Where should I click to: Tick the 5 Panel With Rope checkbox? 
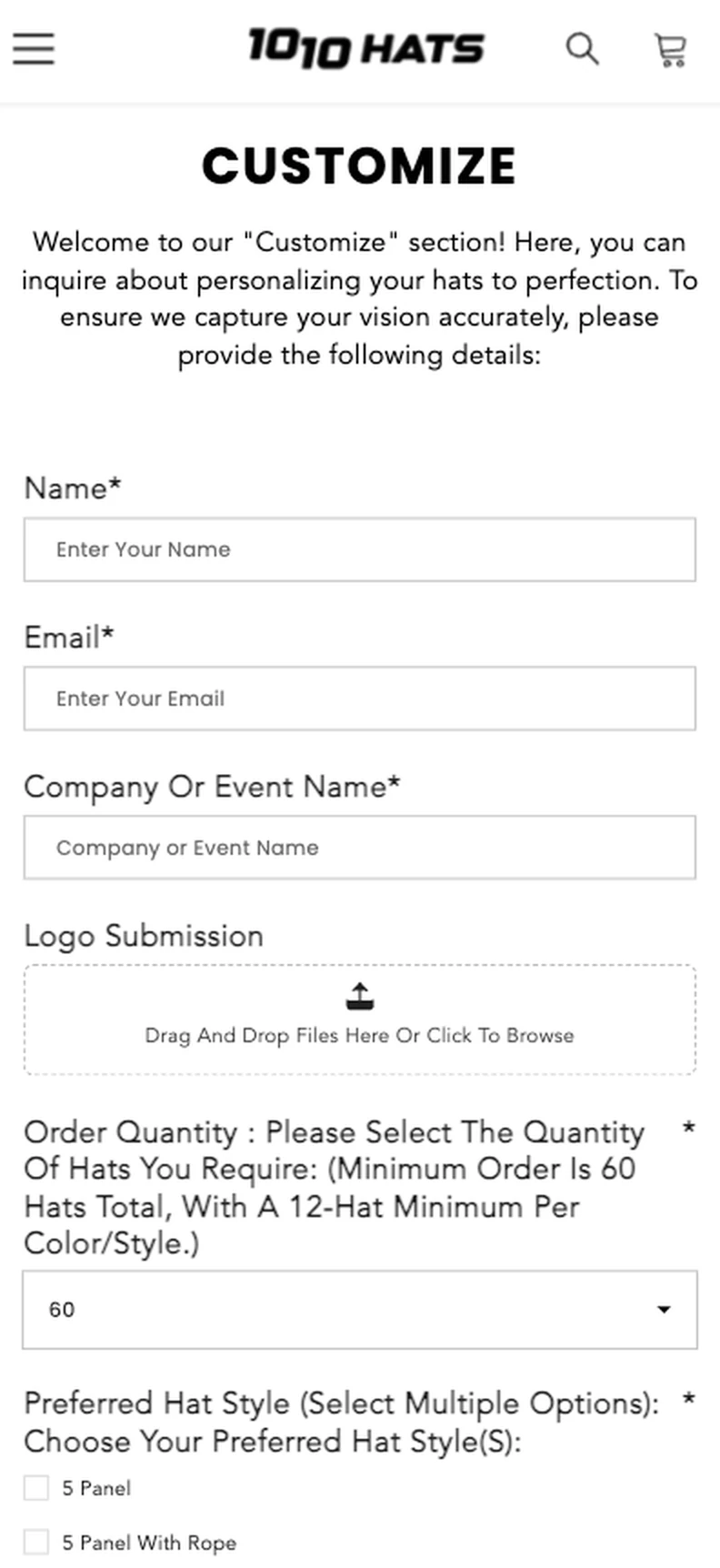coord(36,1543)
